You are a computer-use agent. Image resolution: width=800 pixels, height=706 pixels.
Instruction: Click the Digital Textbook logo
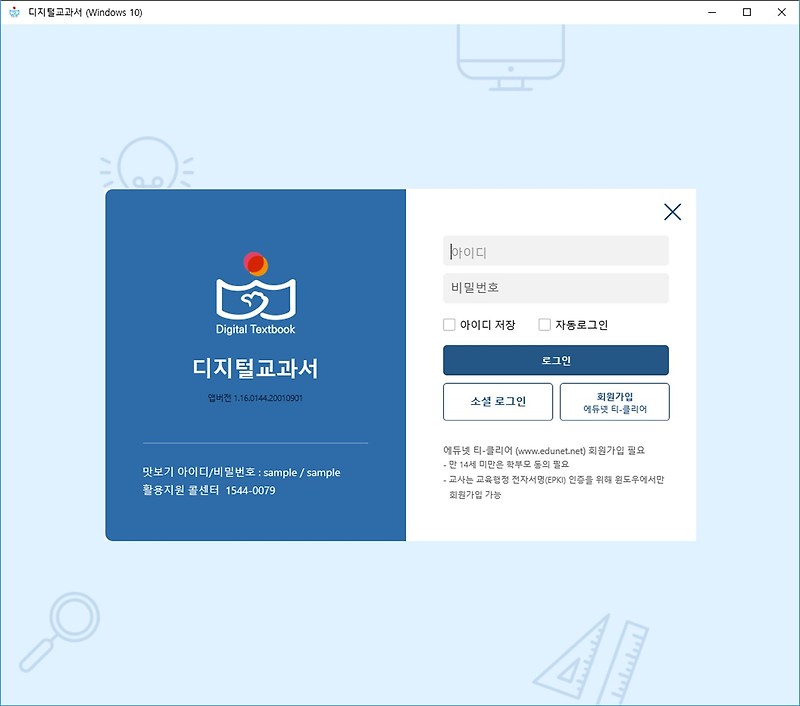pos(256,293)
